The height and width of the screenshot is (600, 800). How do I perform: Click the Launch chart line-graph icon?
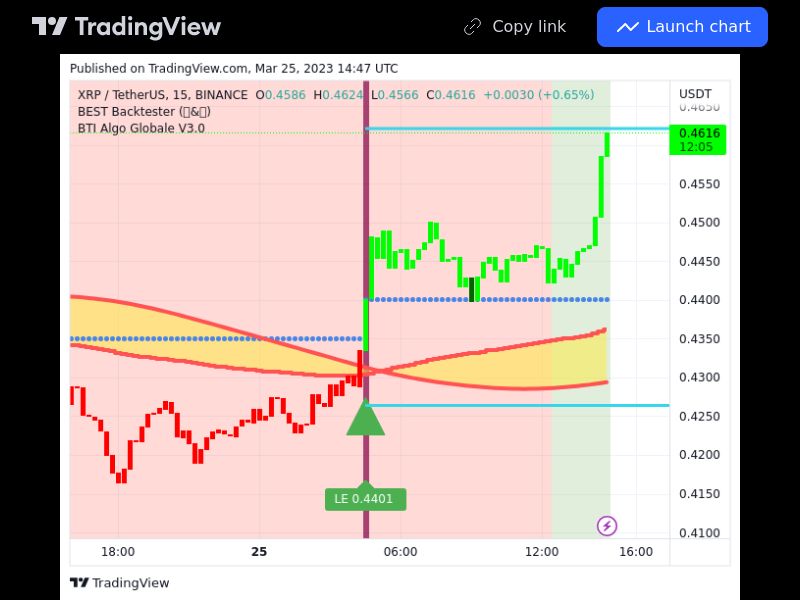click(x=628, y=27)
